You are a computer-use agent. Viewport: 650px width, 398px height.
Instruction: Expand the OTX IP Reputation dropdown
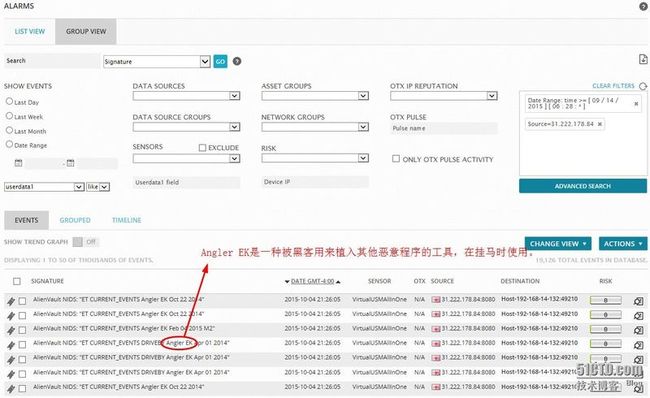point(444,96)
